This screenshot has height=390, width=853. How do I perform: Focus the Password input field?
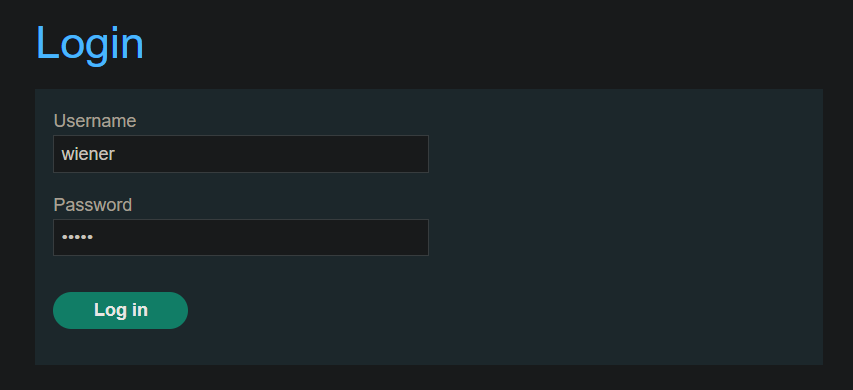coord(241,237)
